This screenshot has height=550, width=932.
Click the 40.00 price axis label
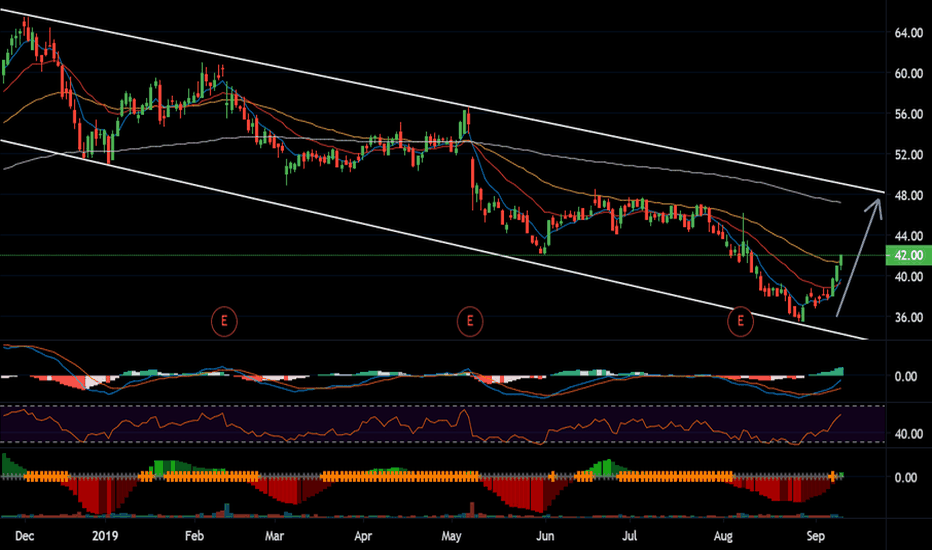pyautogui.click(x=909, y=276)
